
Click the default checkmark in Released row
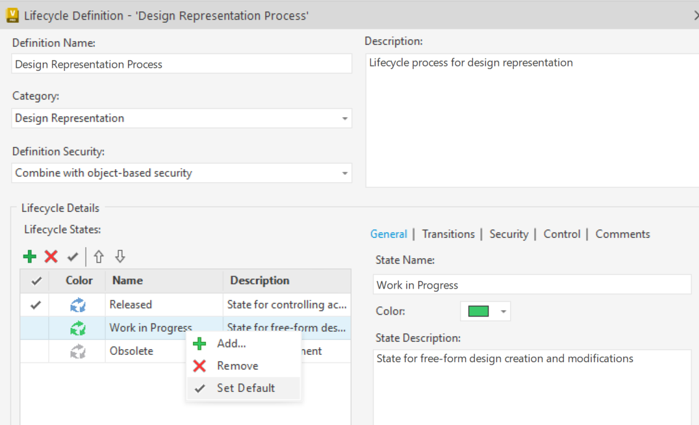tap(35, 305)
